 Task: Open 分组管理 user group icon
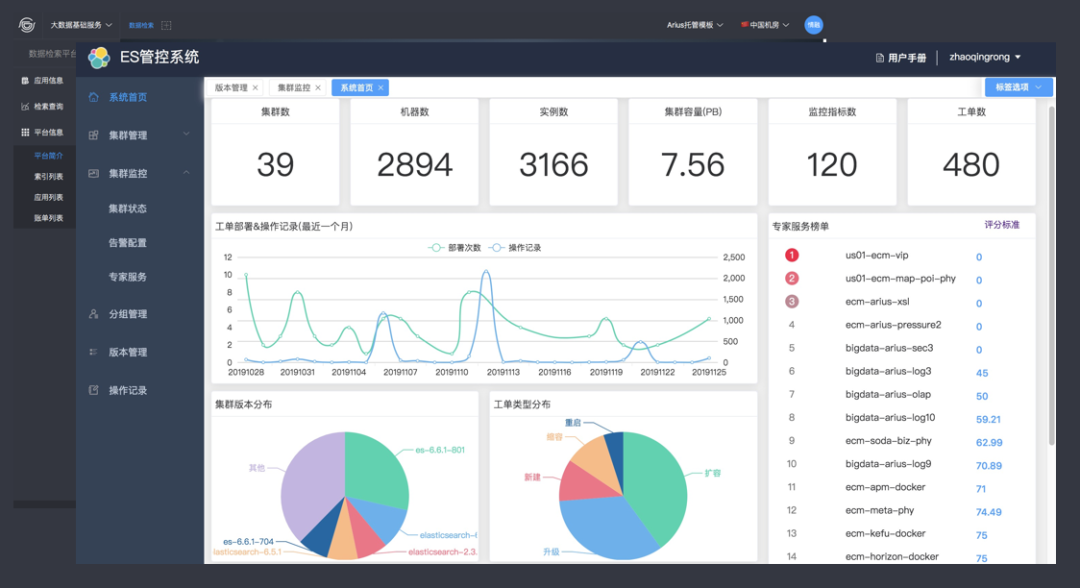coord(94,314)
